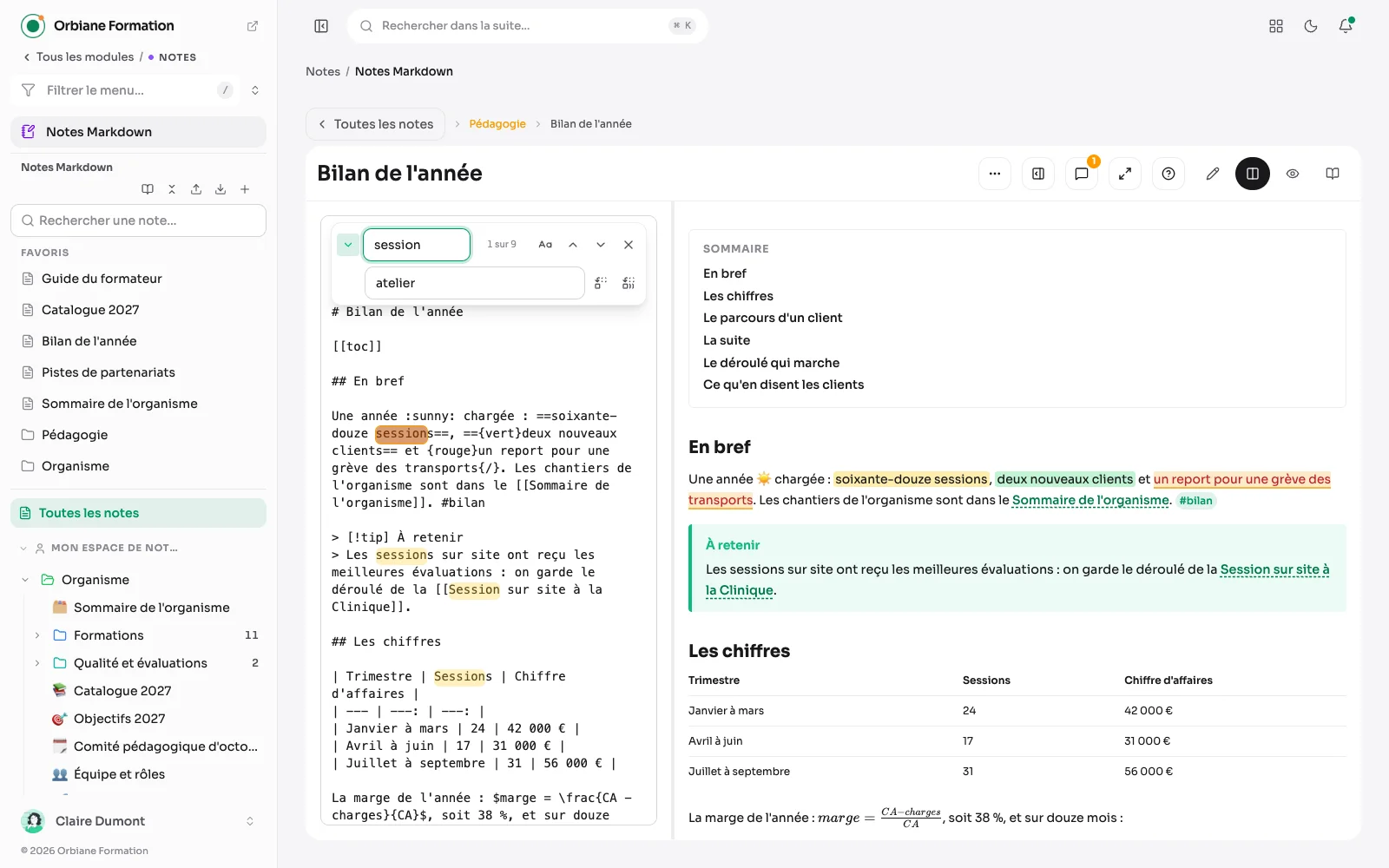Open Claire Dumont account menu
1389x868 pixels.
(139, 821)
